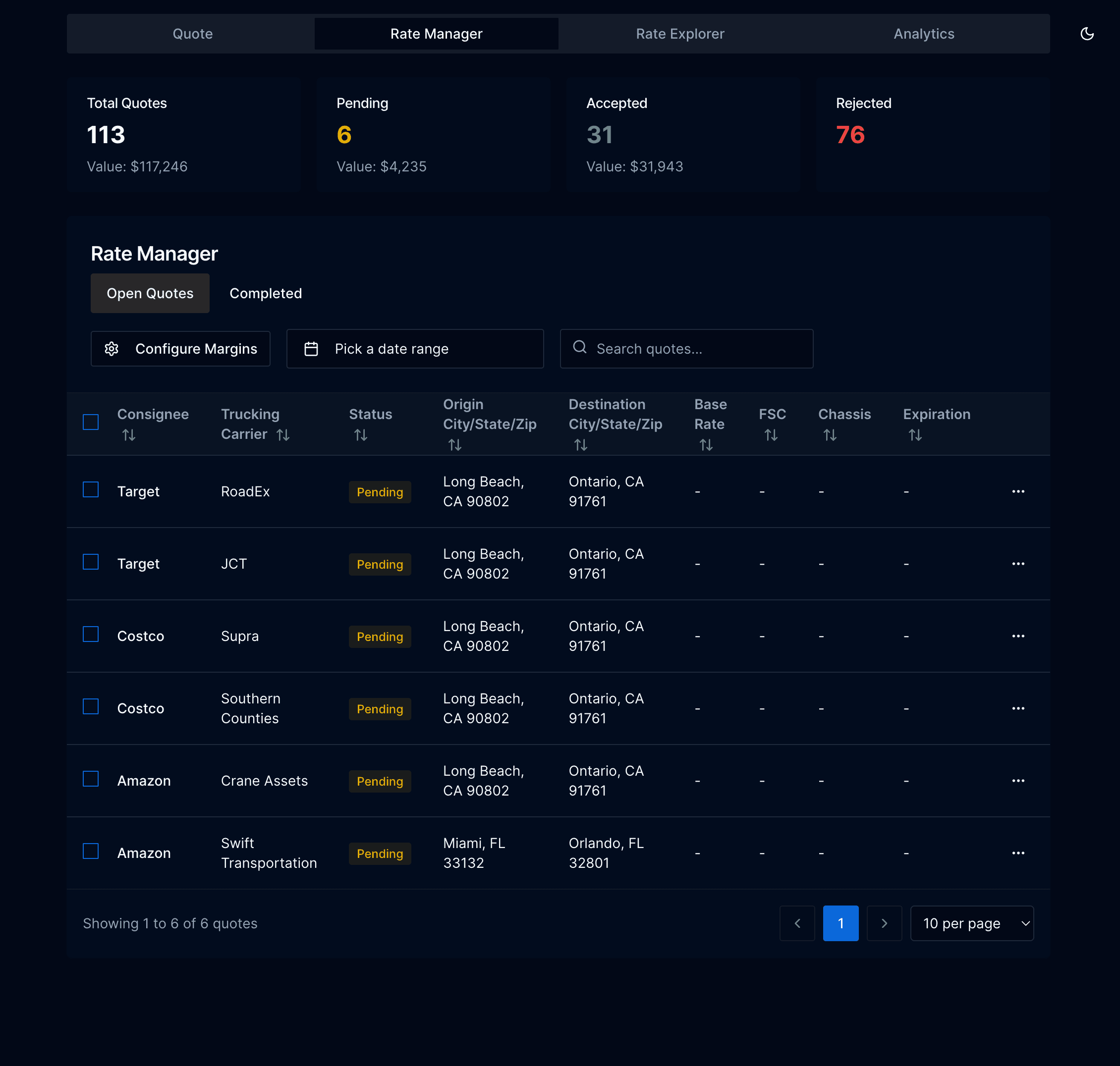Select the Amazon Crane Assets row checkbox

90,779
